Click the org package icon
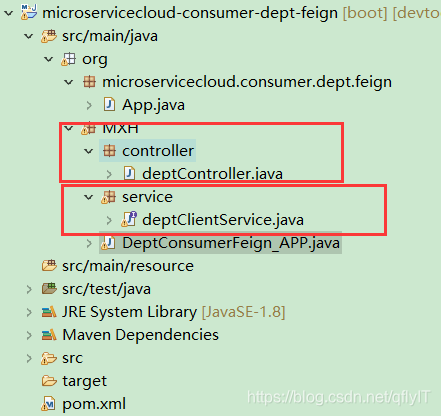Screen dimensions: 441x416 69,59
